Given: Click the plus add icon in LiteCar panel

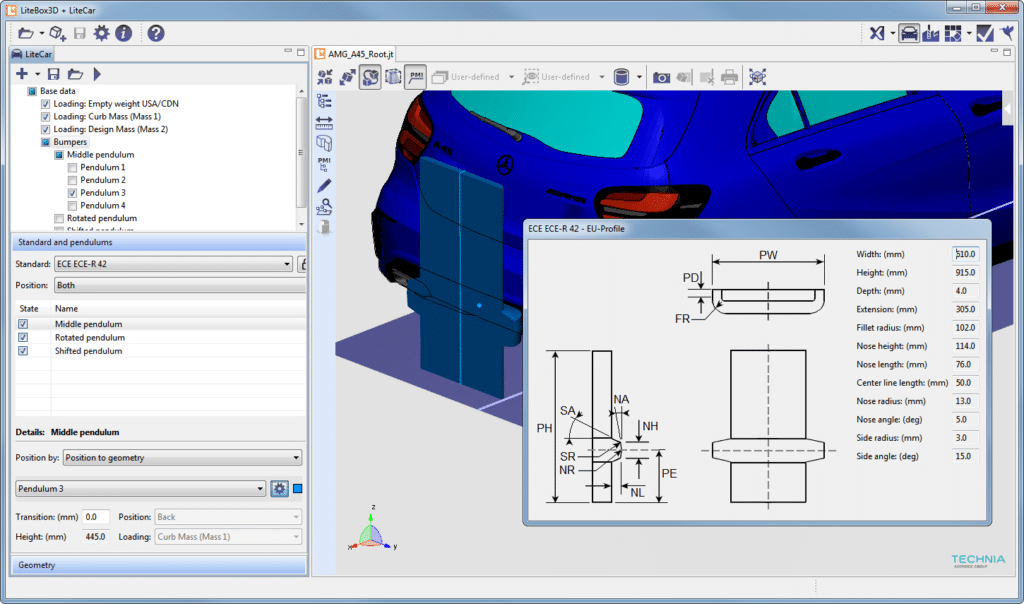Looking at the screenshot, I should pyautogui.click(x=22, y=74).
